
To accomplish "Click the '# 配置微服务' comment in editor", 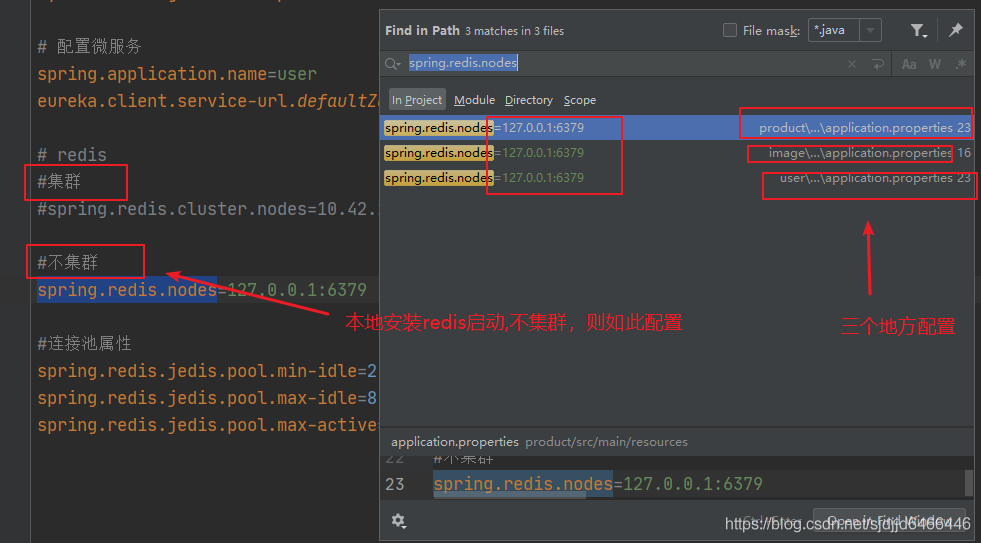I will (x=89, y=46).
